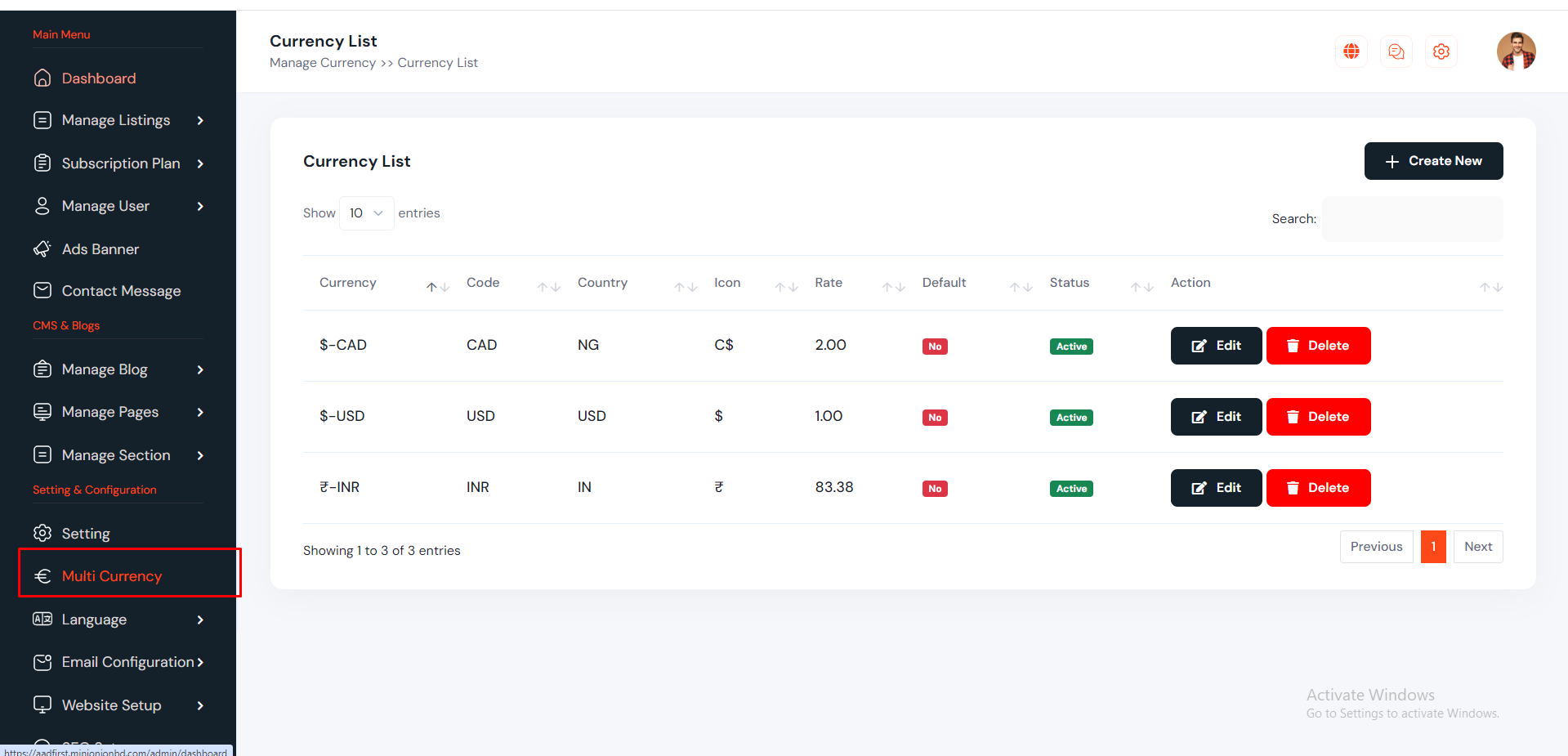Viewport: 1568px width, 756px height.
Task: Click the Ads Banner megaphone icon
Action: [42, 249]
